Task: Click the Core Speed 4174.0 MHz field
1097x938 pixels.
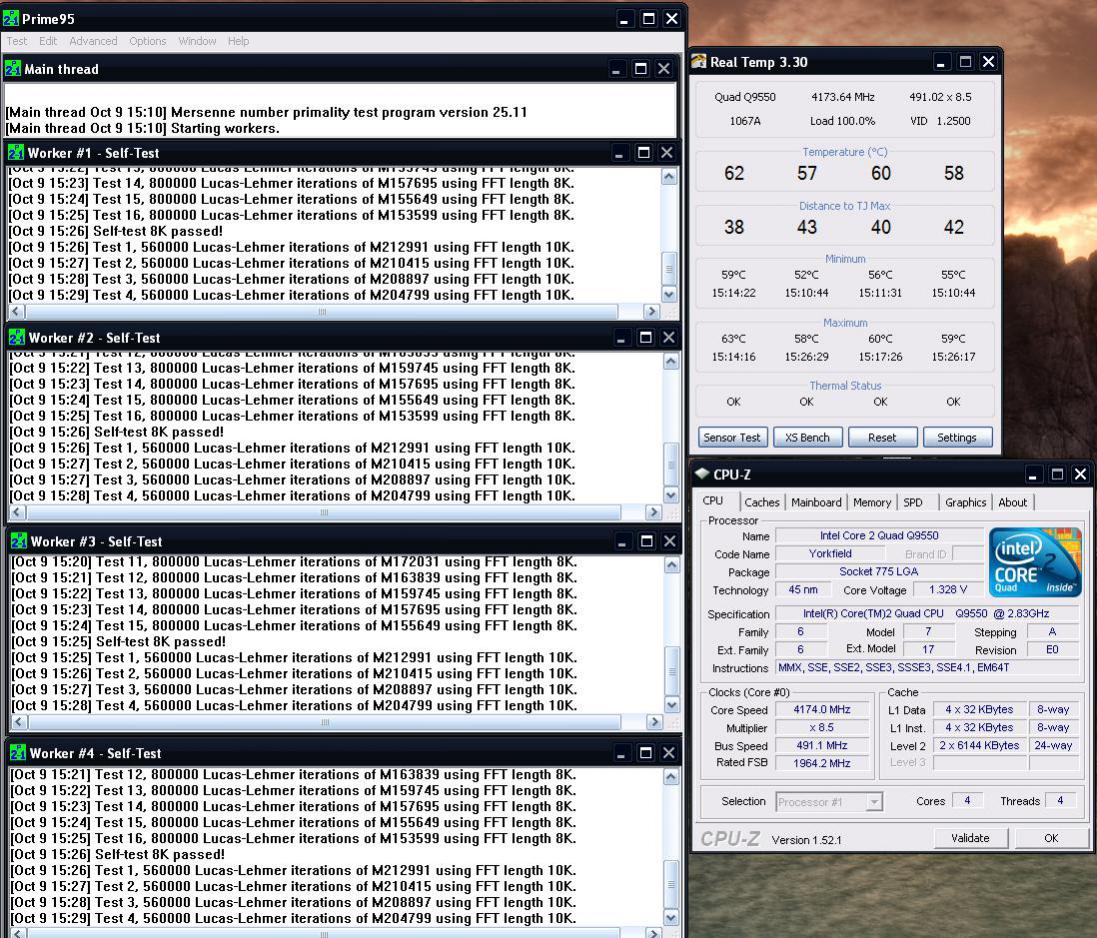Action: [x=822, y=709]
